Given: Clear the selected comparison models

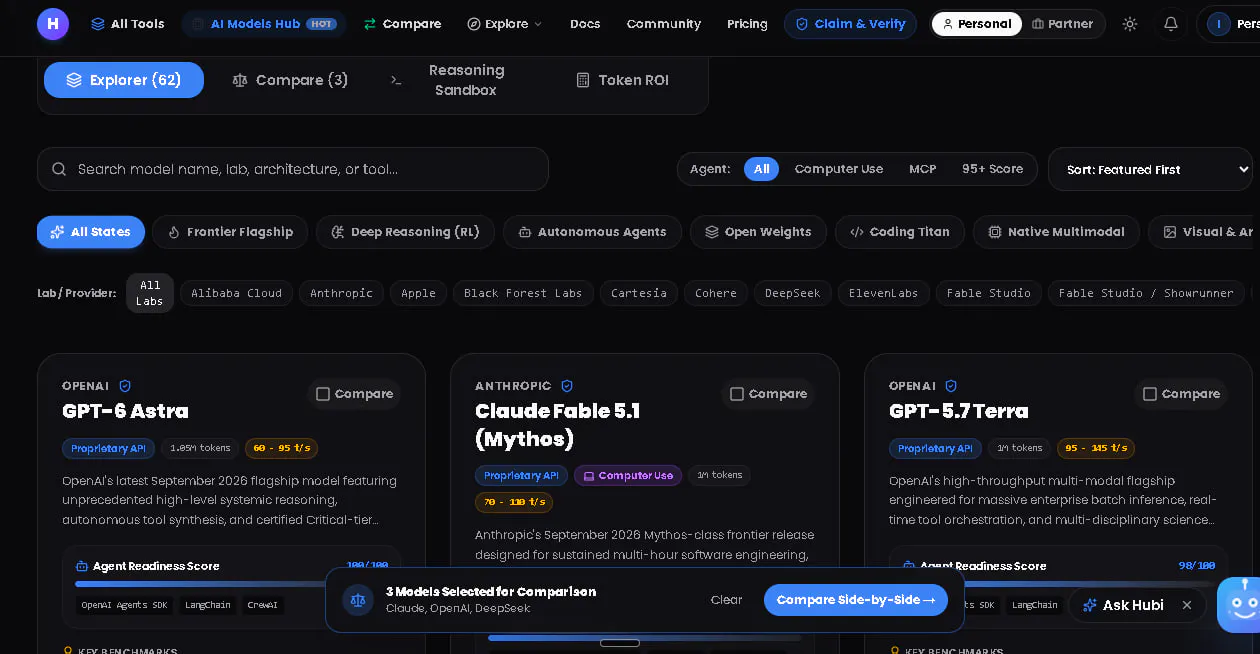Looking at the screenshot, I should pyautogui.click(x=726, y=600).
